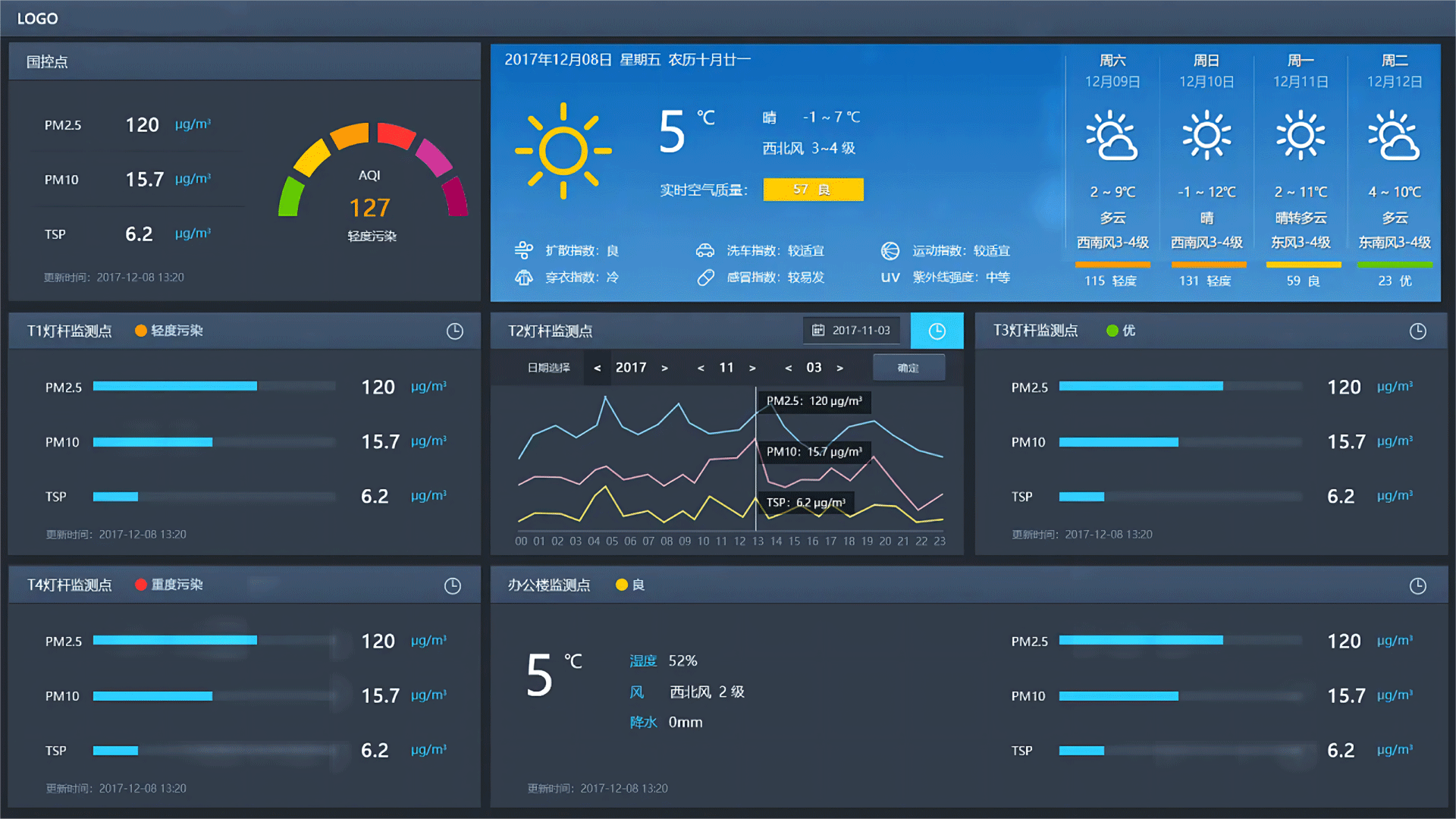Click the car wash index icon

[705, 251]
